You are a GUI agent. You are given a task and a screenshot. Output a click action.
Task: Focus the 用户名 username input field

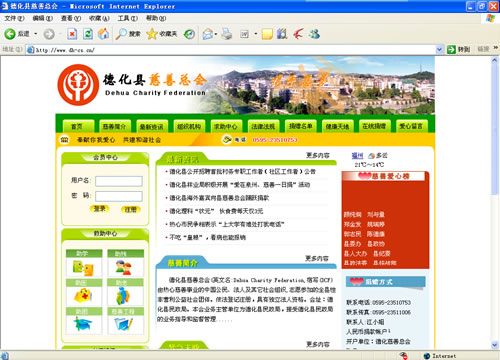coord(119,181)
